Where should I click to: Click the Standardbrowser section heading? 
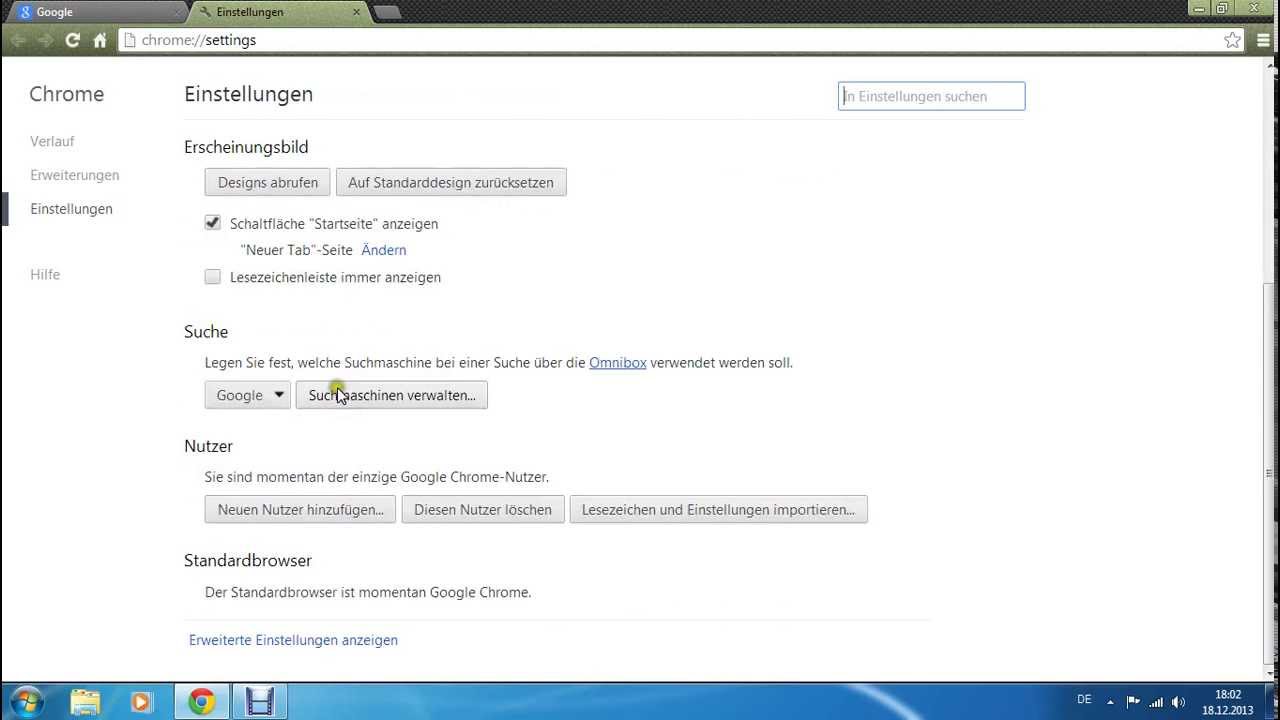(x=248, y=561)
